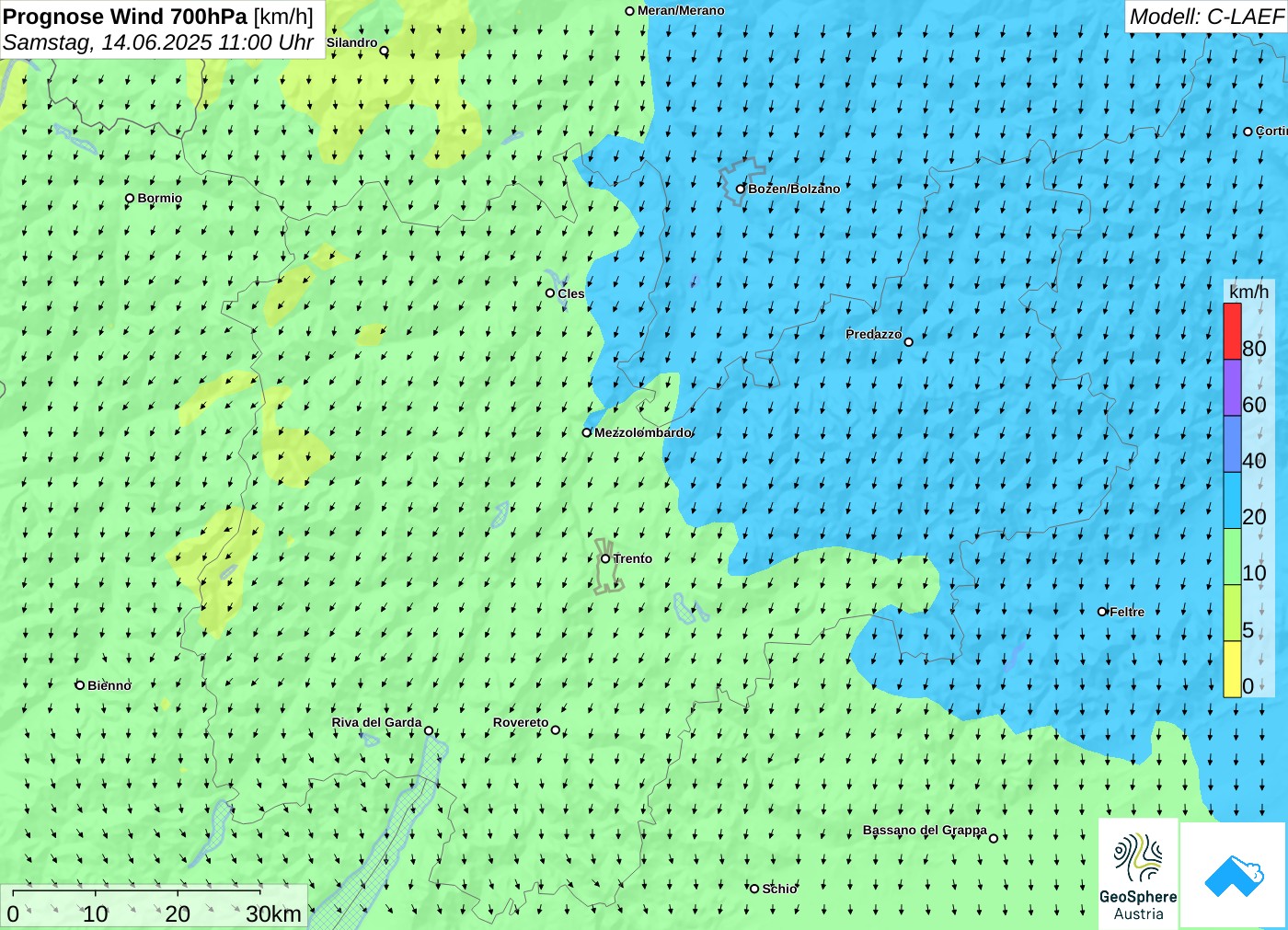The width and height of the screenshot is (1288, 930).
Task: Click the 'Mezzolombardo' place name
Action: pos(642,432)
